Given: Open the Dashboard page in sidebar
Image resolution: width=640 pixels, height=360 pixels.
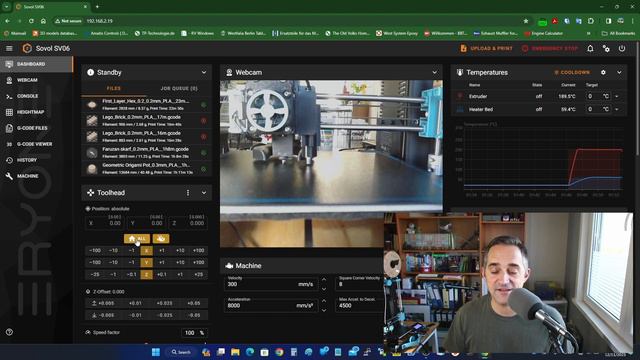Looking at the screenshot, I should pos(36,64).
